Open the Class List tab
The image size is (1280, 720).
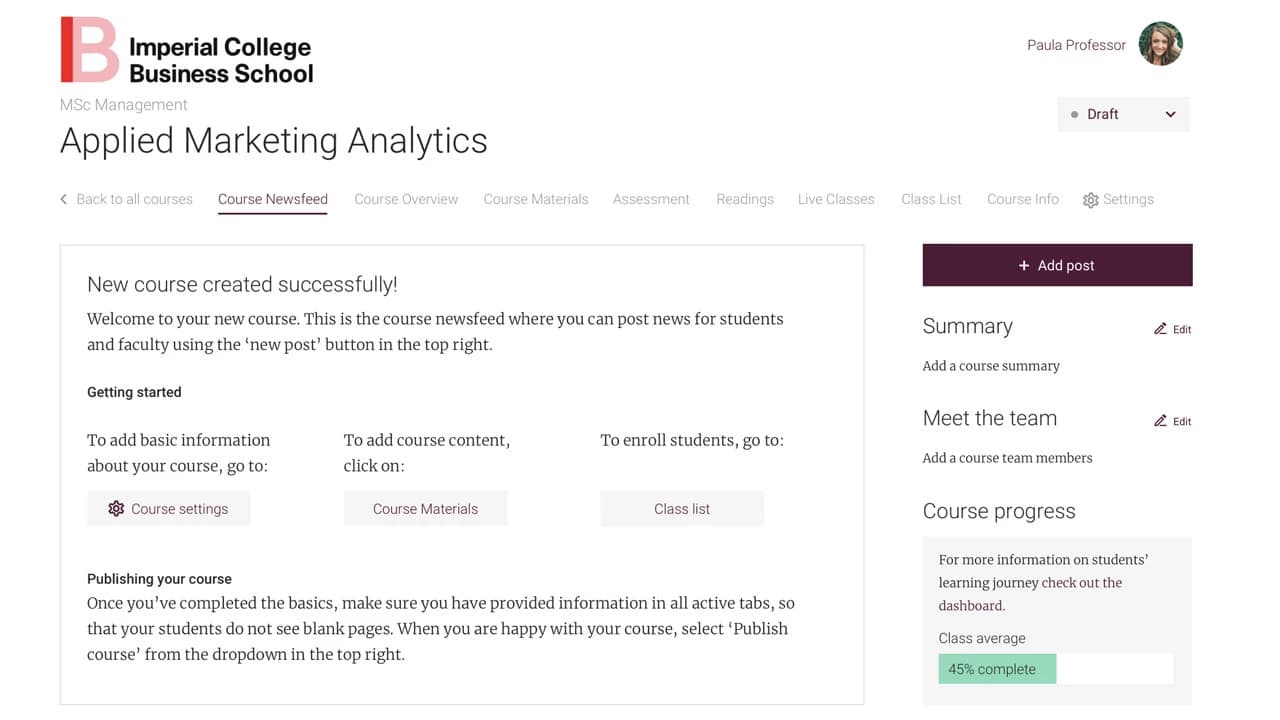pos(931,199)
